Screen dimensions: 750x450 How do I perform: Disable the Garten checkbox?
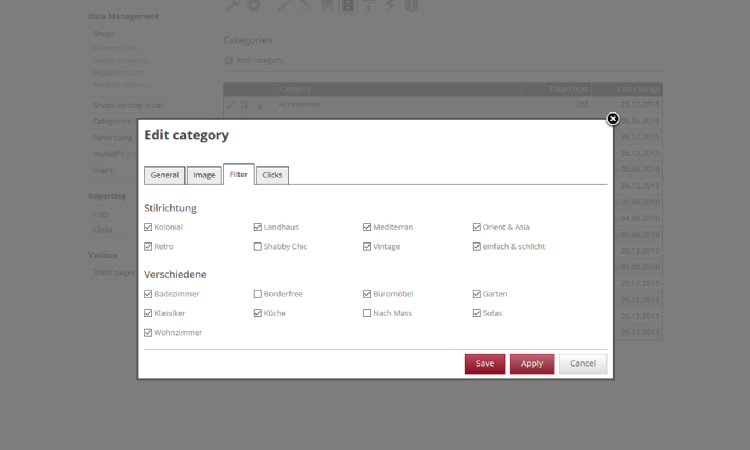476,294
